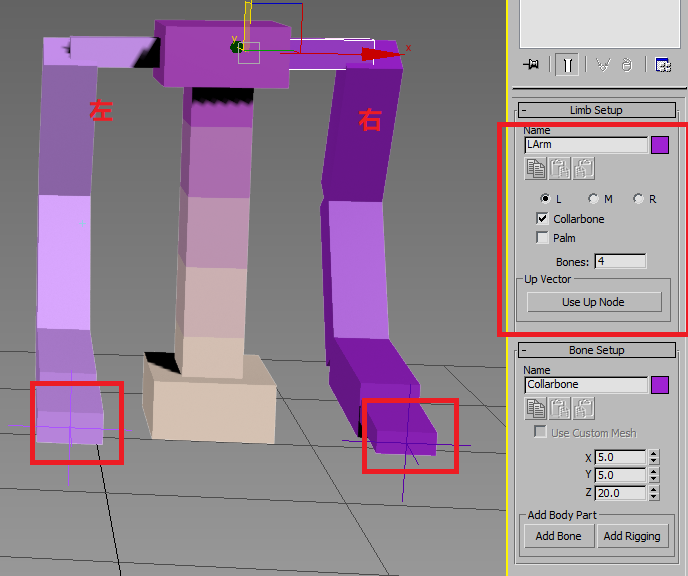
Task: Click Remove Modifier from stack icon
Action: (627, 65)
